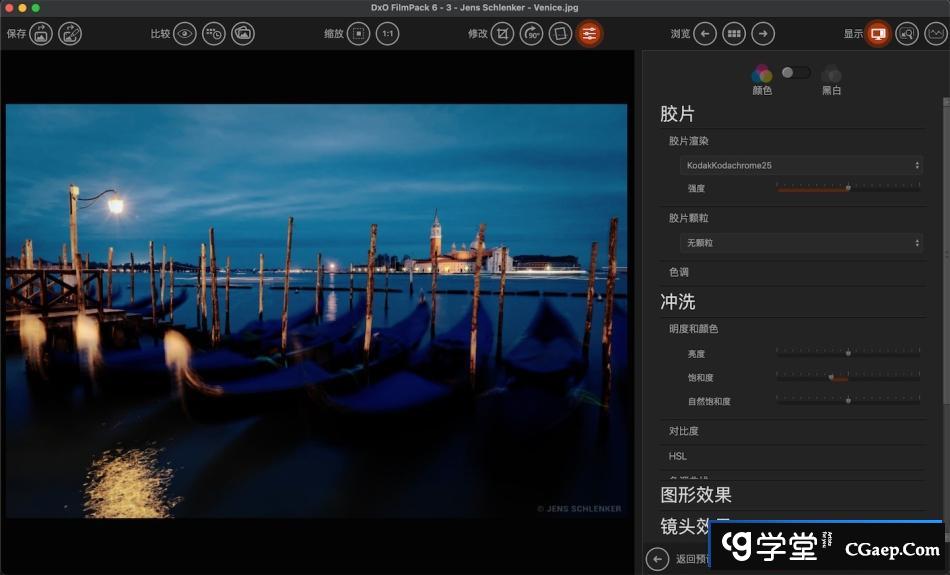
Task: Expand the 色调 toning section
Action: click(679, 272)
